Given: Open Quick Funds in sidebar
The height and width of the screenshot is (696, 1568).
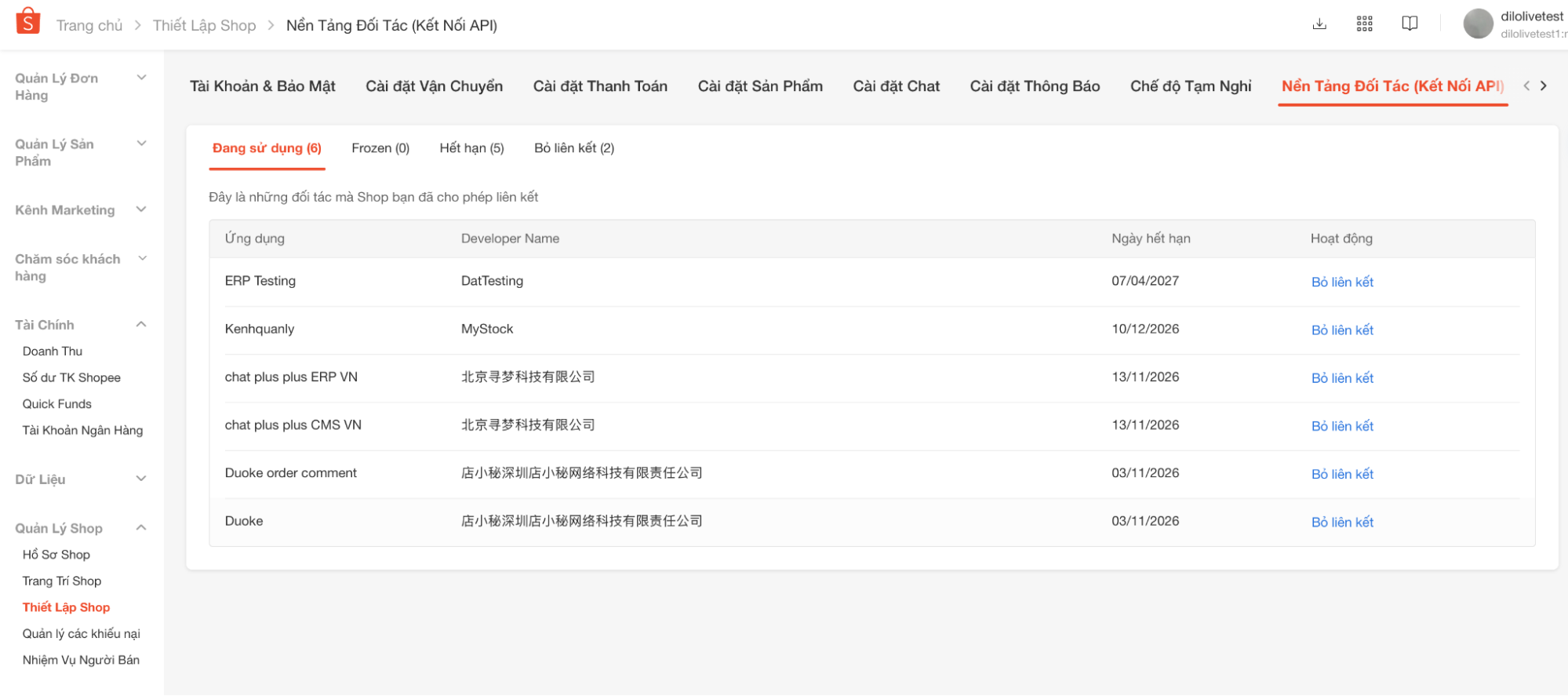Looking at the screenshot, I should 56,403.
